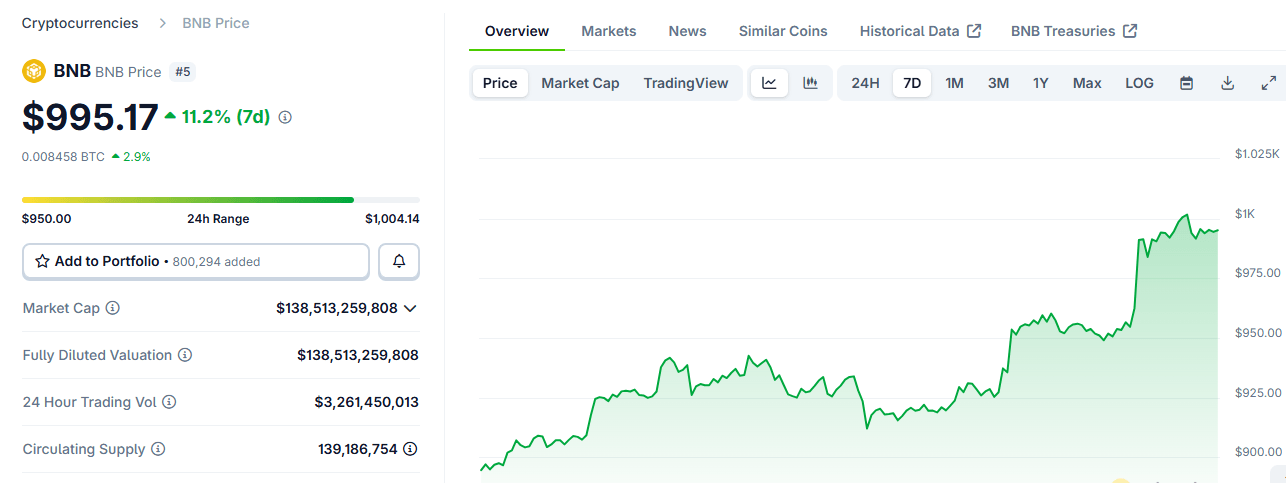
Task: Click the BNB coin logo icon
Action: click(34, 71)
